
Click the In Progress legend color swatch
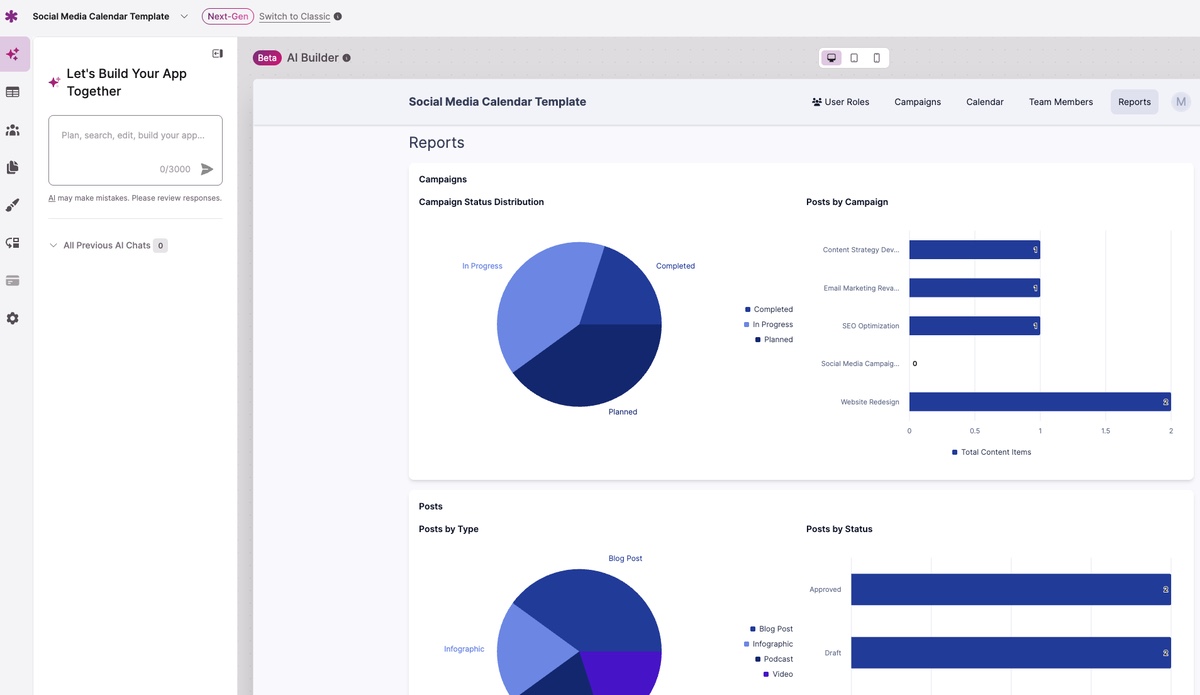coord(747,325)
